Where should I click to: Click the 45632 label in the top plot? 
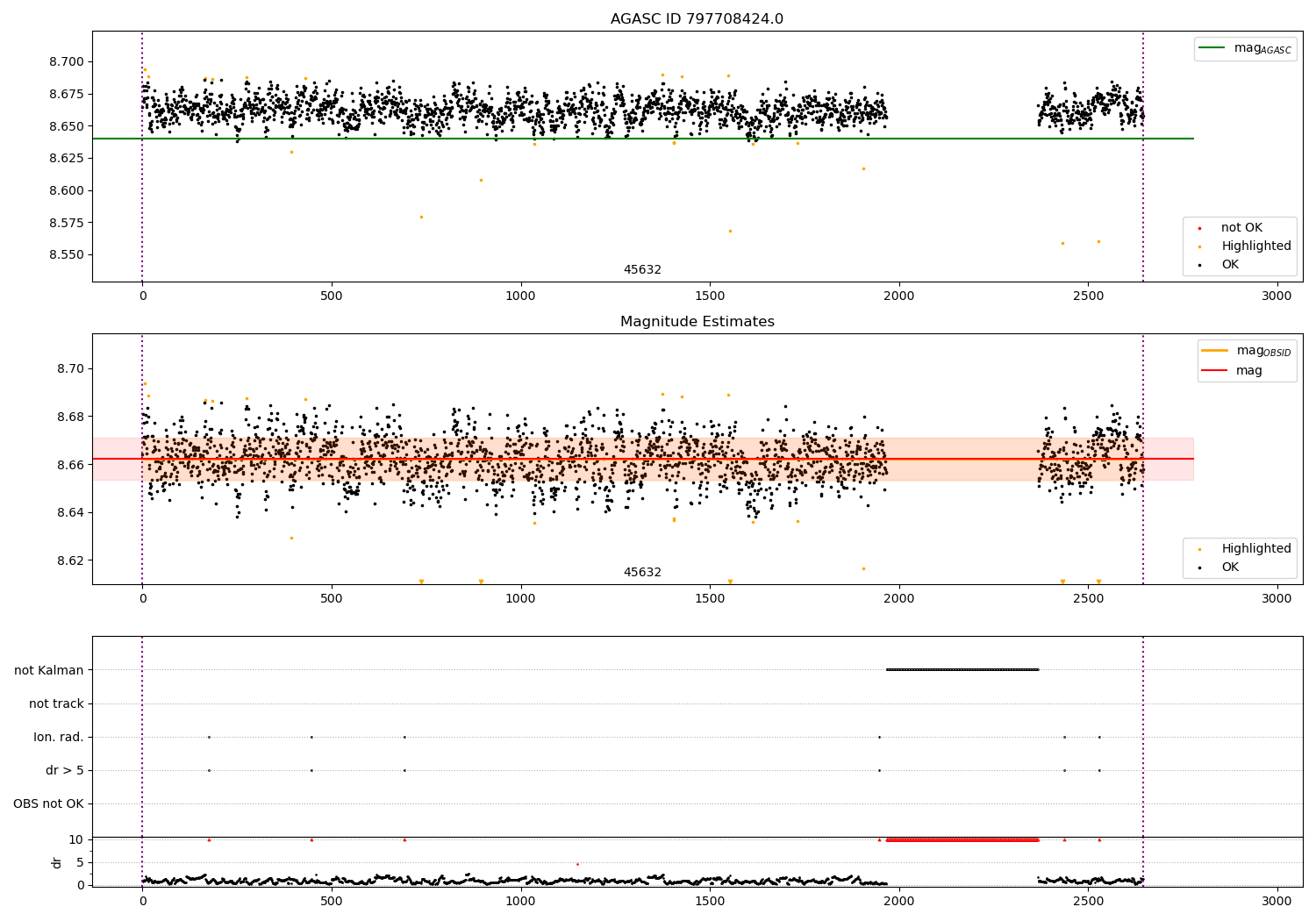[x=642, y=270]
